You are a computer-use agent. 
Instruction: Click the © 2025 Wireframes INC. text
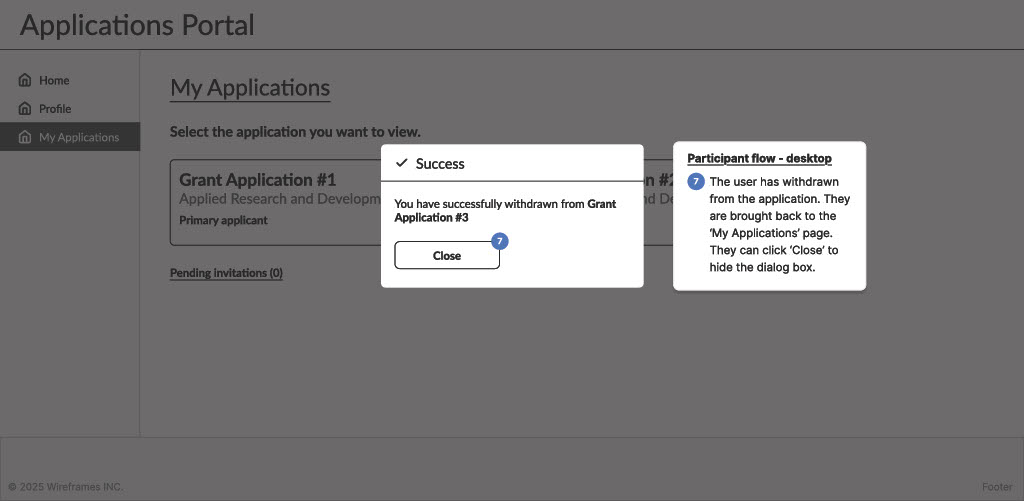[65, 487]
